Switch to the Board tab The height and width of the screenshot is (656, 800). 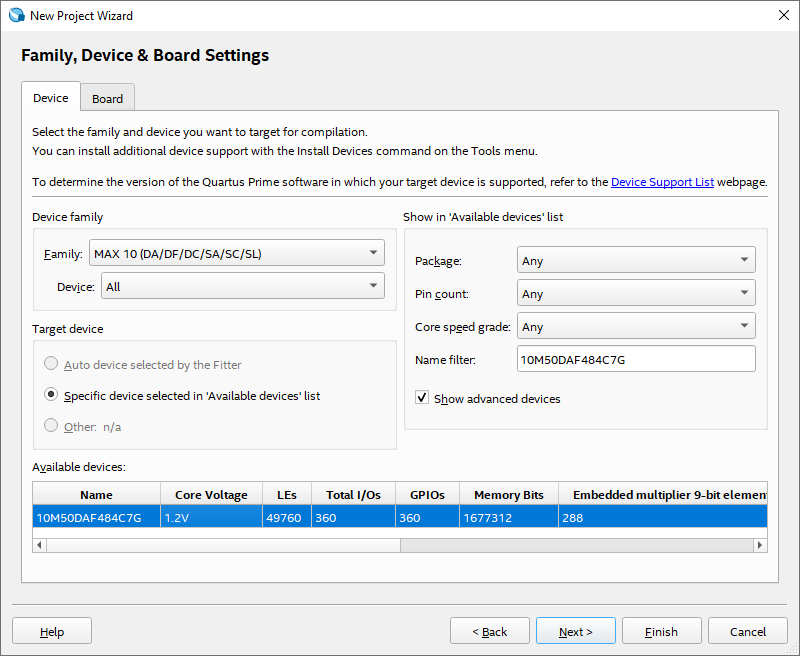[x=107, y=98]
